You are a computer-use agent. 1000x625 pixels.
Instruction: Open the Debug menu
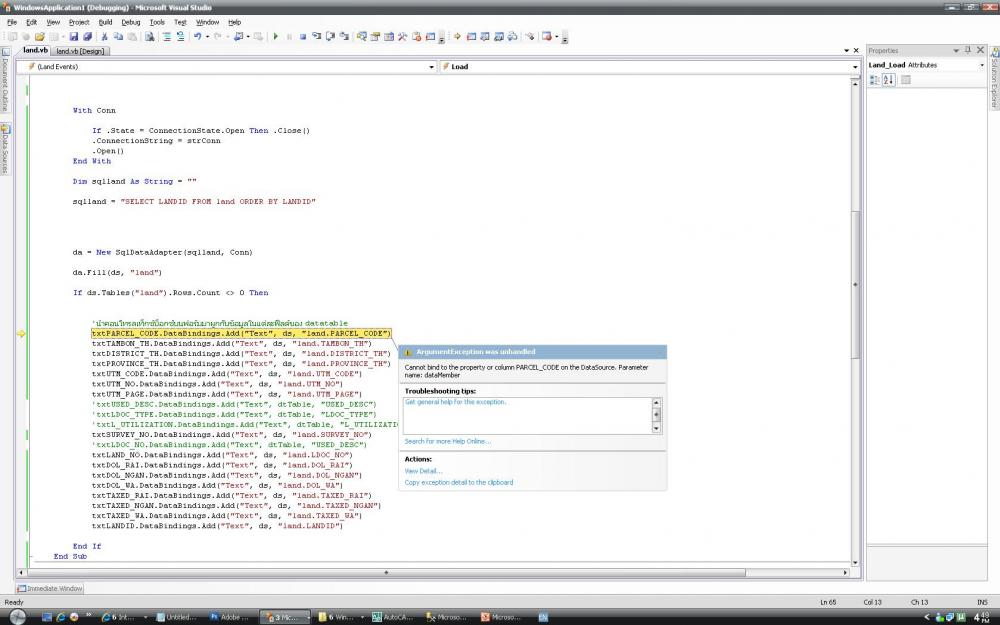point(131,21)
